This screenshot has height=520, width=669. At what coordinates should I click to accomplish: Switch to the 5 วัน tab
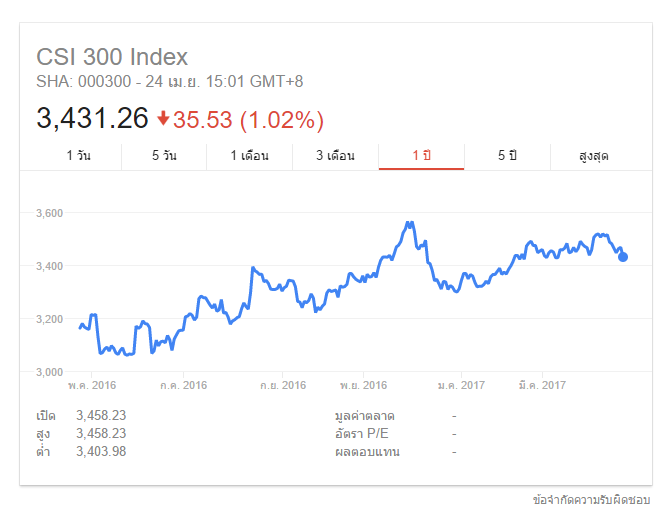[164, 156]
